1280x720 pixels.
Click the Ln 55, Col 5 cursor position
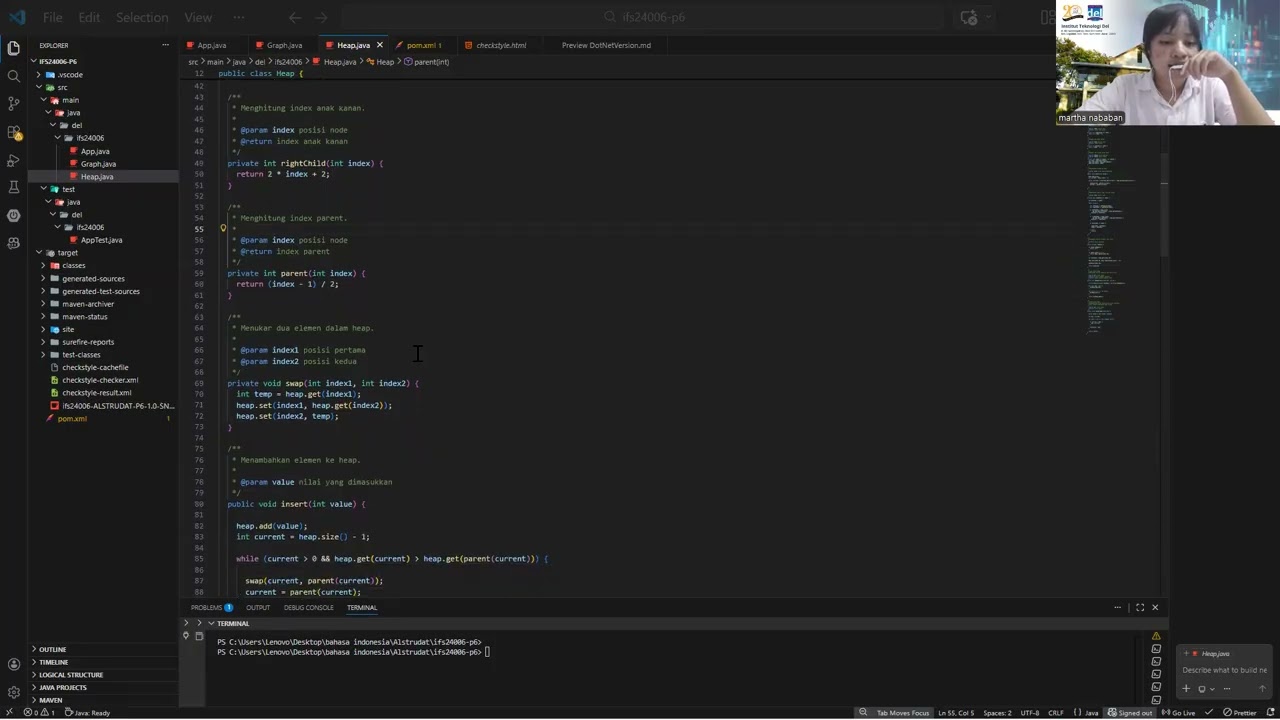tap(956, 713)
